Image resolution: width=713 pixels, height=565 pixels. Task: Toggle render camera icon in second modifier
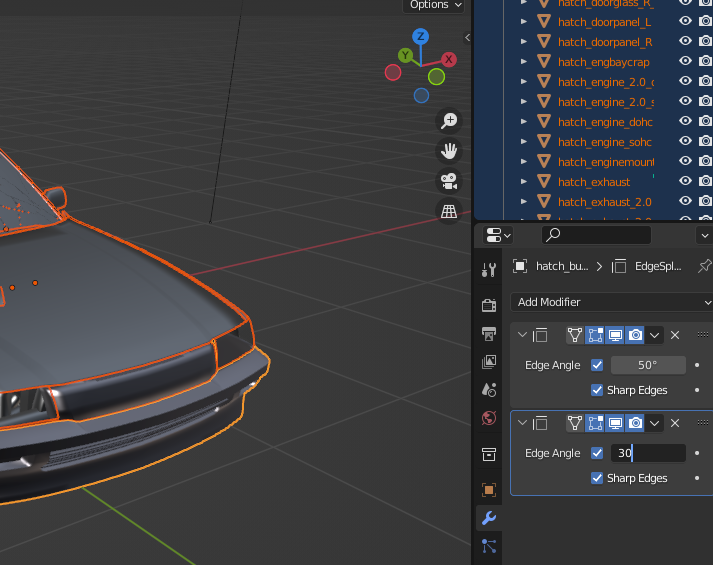coord(635,423)
